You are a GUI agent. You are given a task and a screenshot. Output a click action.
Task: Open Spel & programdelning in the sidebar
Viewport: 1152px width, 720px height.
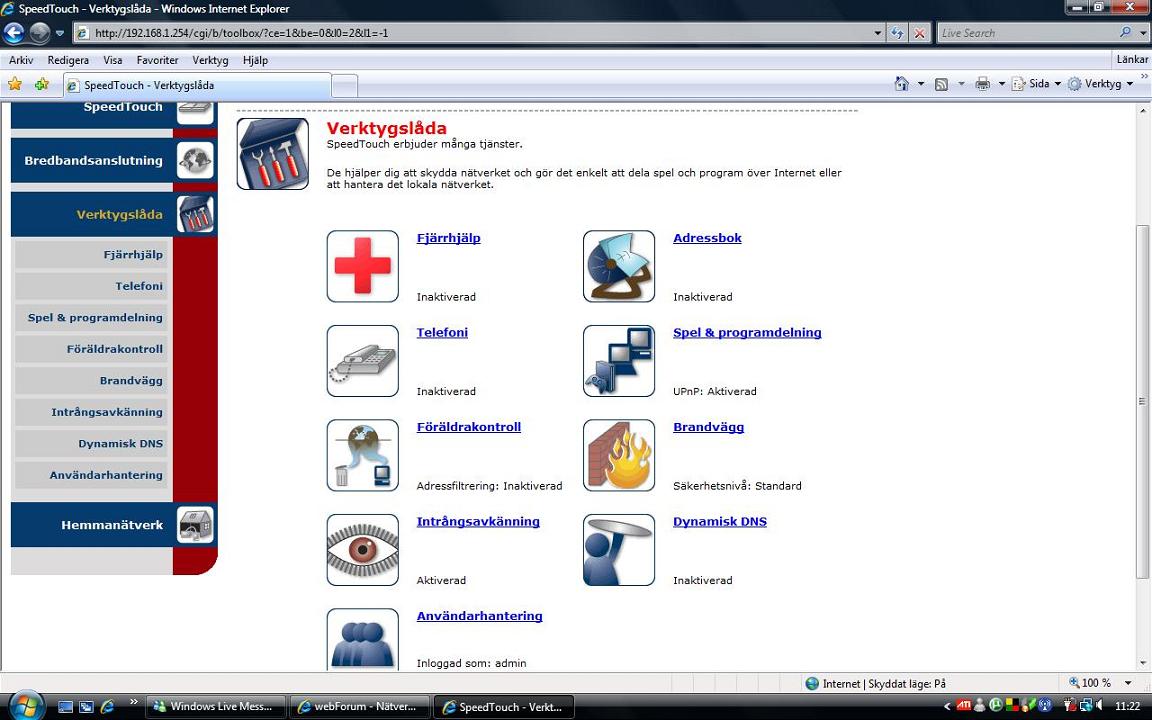[91, 317]
